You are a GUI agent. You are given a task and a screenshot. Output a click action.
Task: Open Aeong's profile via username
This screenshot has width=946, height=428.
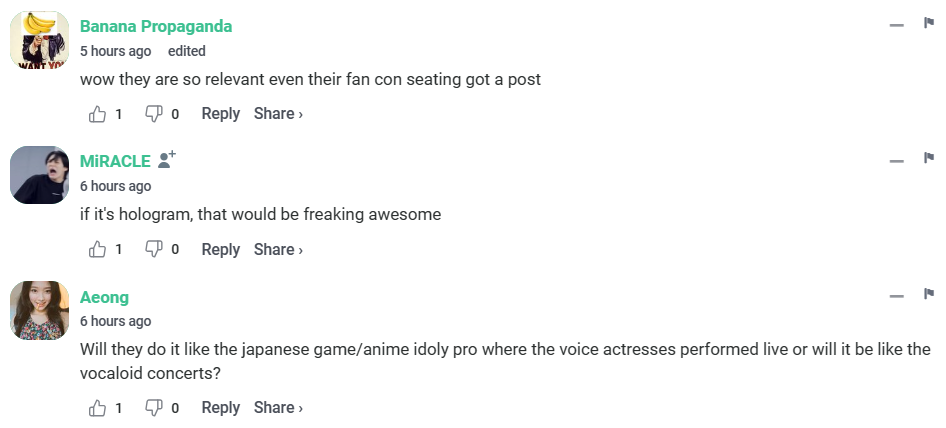[104, 297]
